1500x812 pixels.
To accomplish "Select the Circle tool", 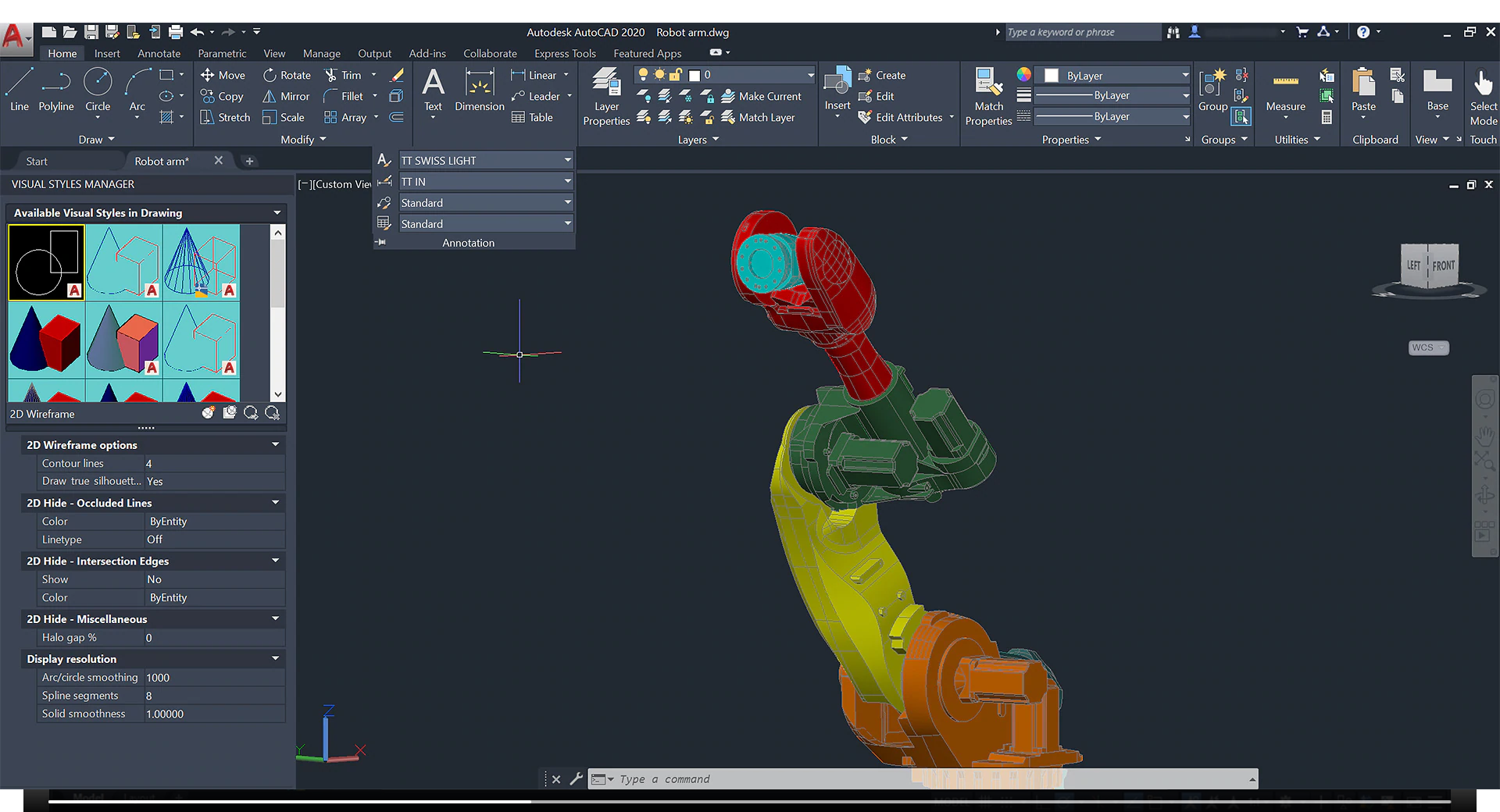I will point(98,90).
